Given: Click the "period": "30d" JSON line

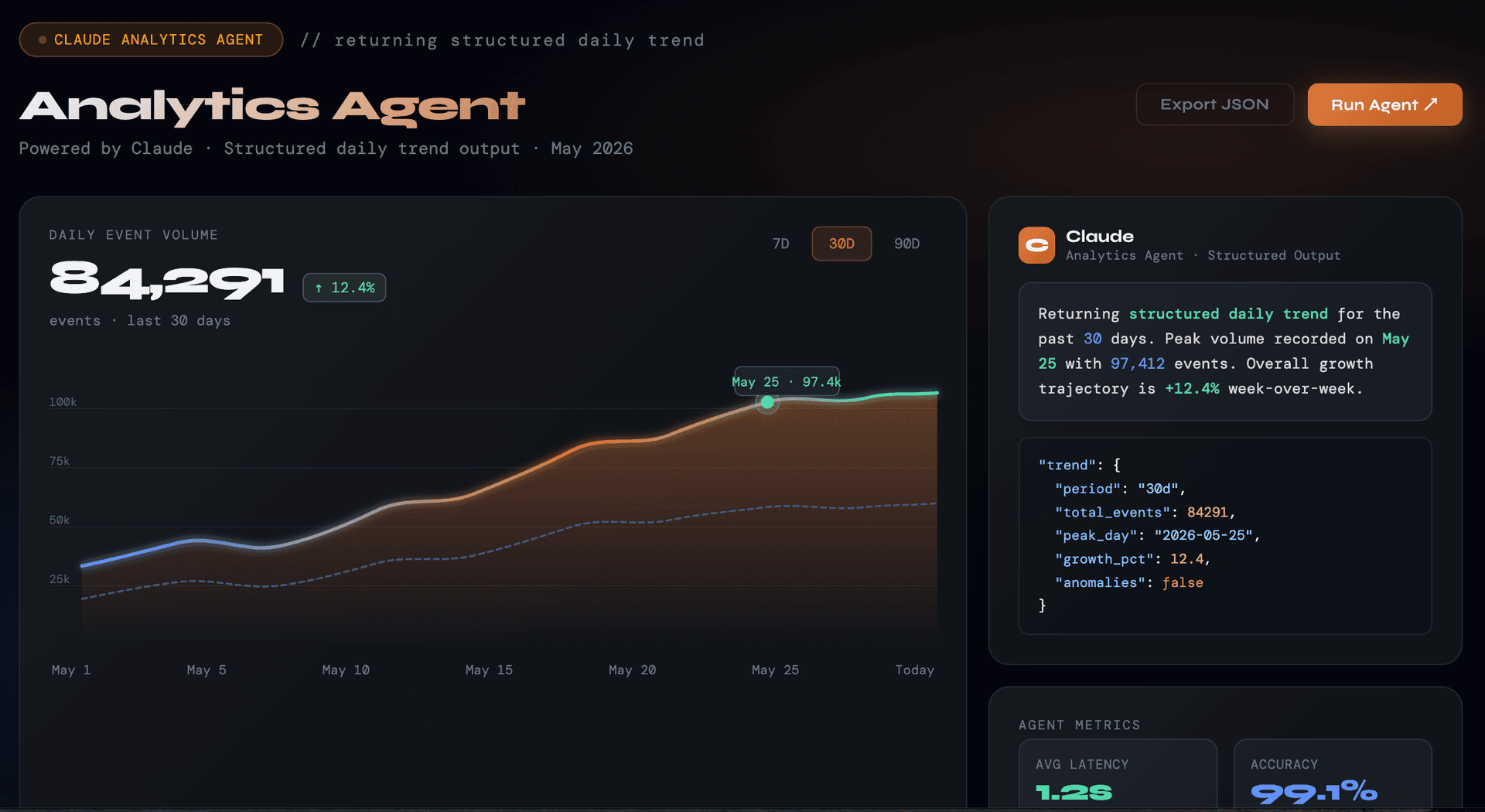Looking at the screenshot, I should (1120, 489).
